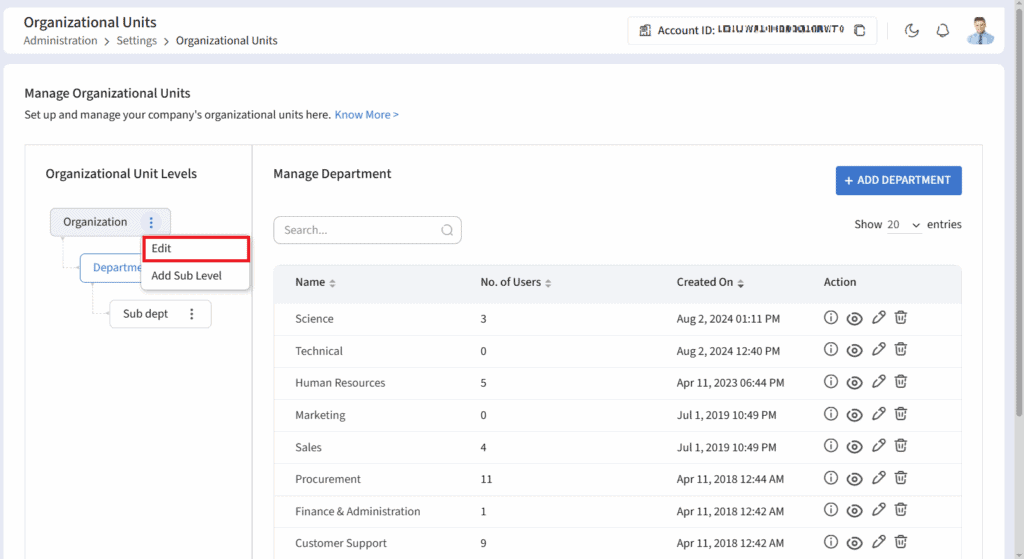View Finance & Administration via eye icon

854,511
